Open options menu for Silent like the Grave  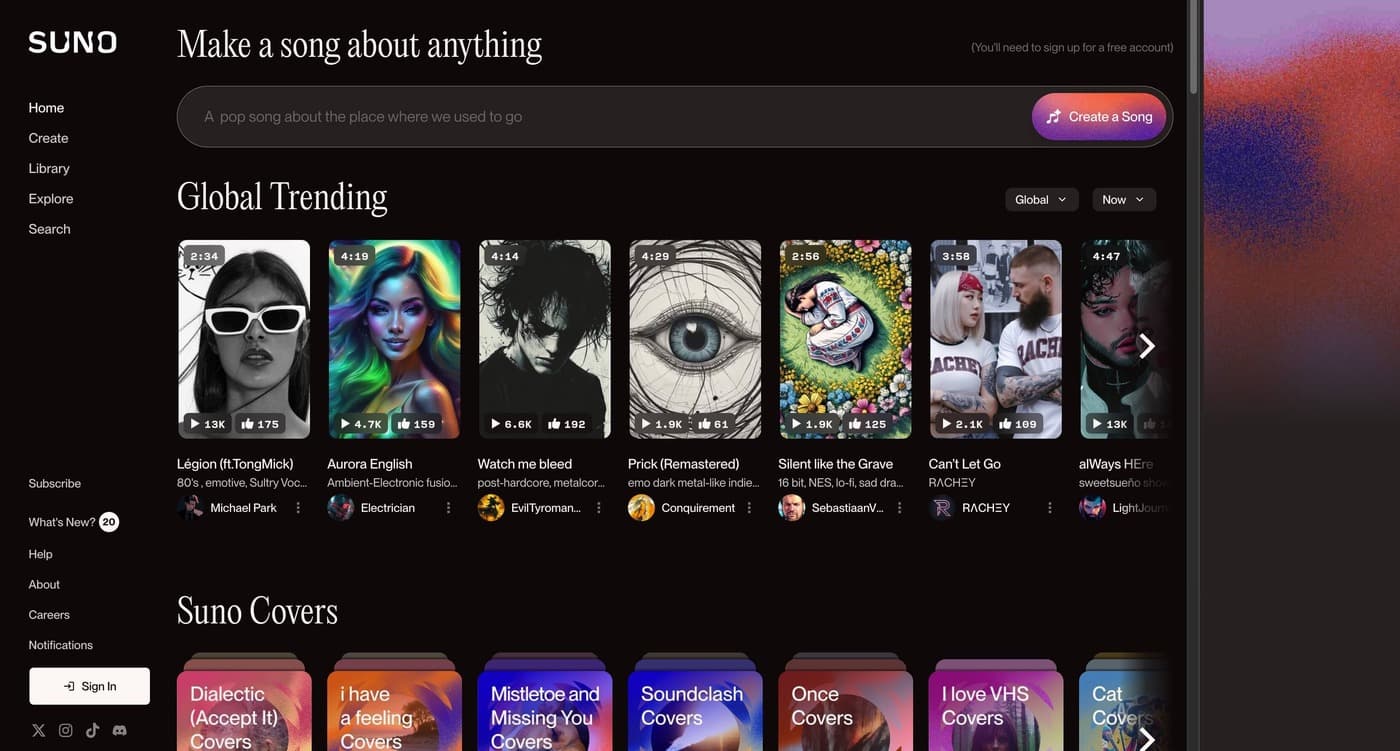899,508
